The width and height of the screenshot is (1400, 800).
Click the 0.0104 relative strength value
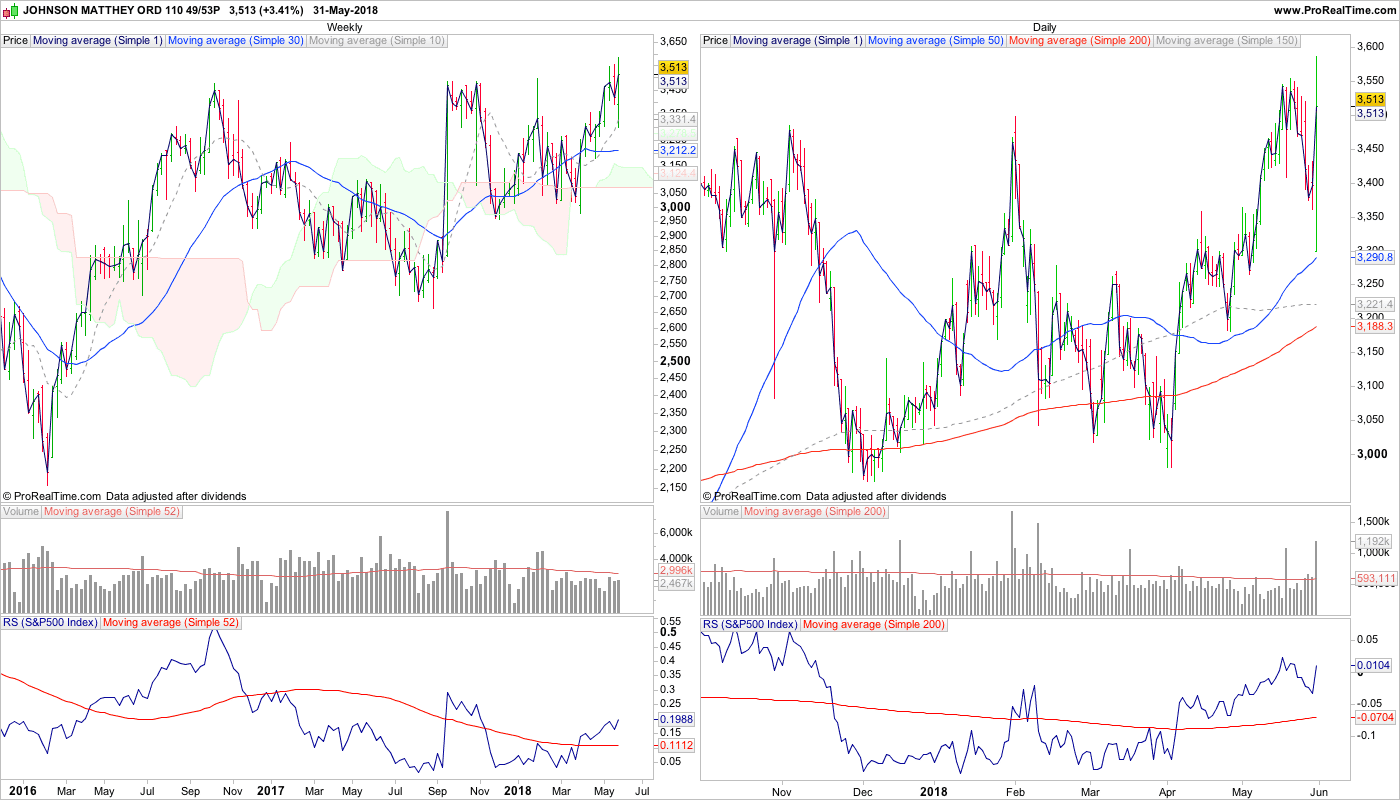1374,665
